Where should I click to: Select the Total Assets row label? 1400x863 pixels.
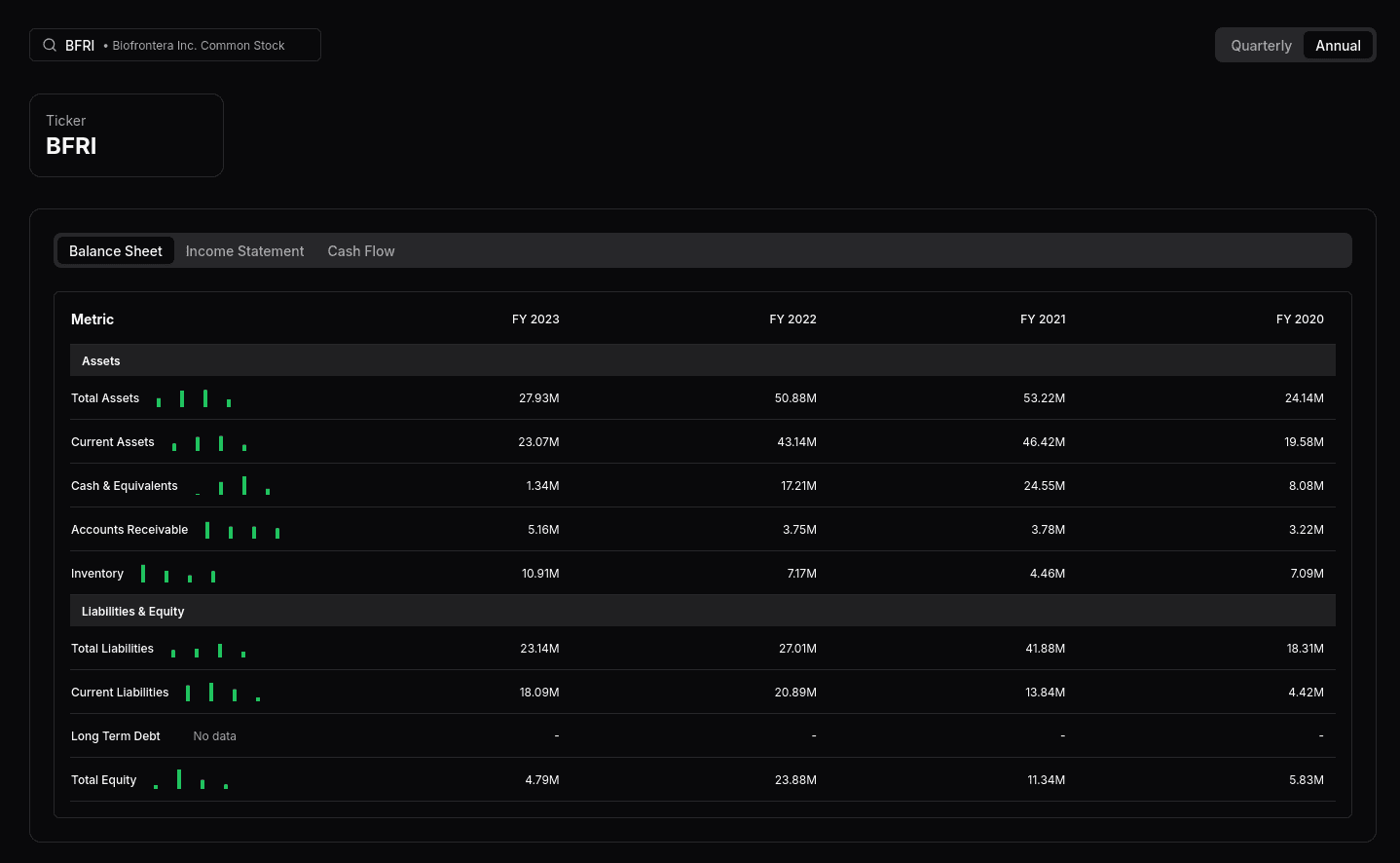[105, 398]
